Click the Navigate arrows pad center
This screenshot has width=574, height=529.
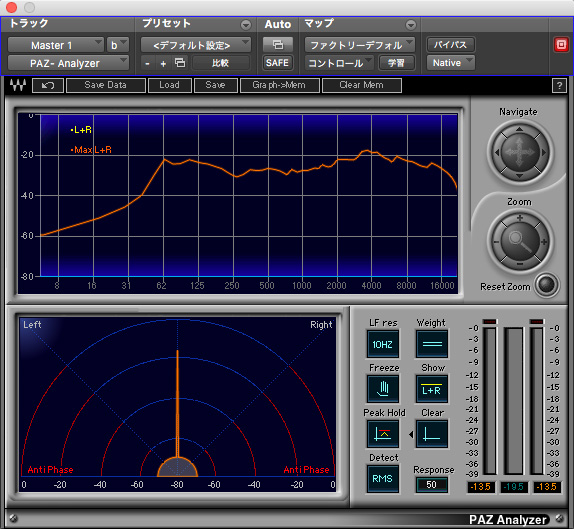pos(520,152)
